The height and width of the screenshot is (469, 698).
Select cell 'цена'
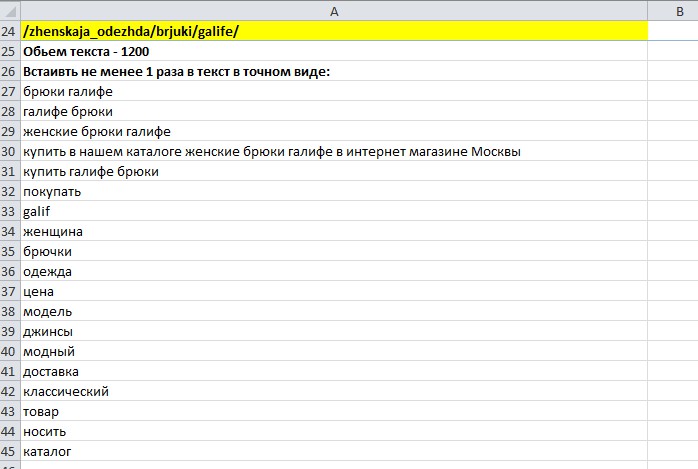tap(334, 291)
